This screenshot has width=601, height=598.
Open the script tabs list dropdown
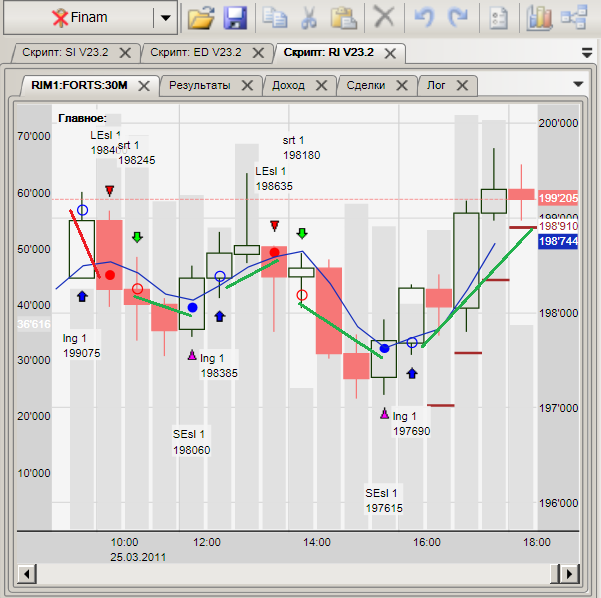pyautogui.click(x=587, y=53)
